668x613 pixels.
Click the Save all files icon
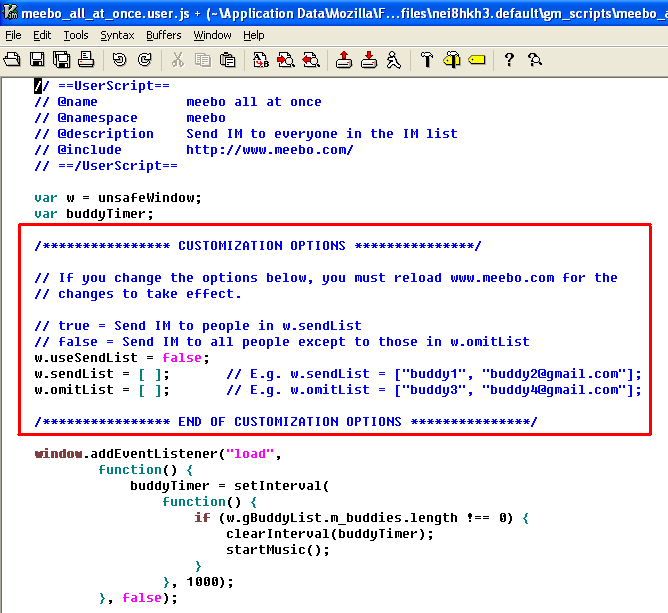point(61,60)
